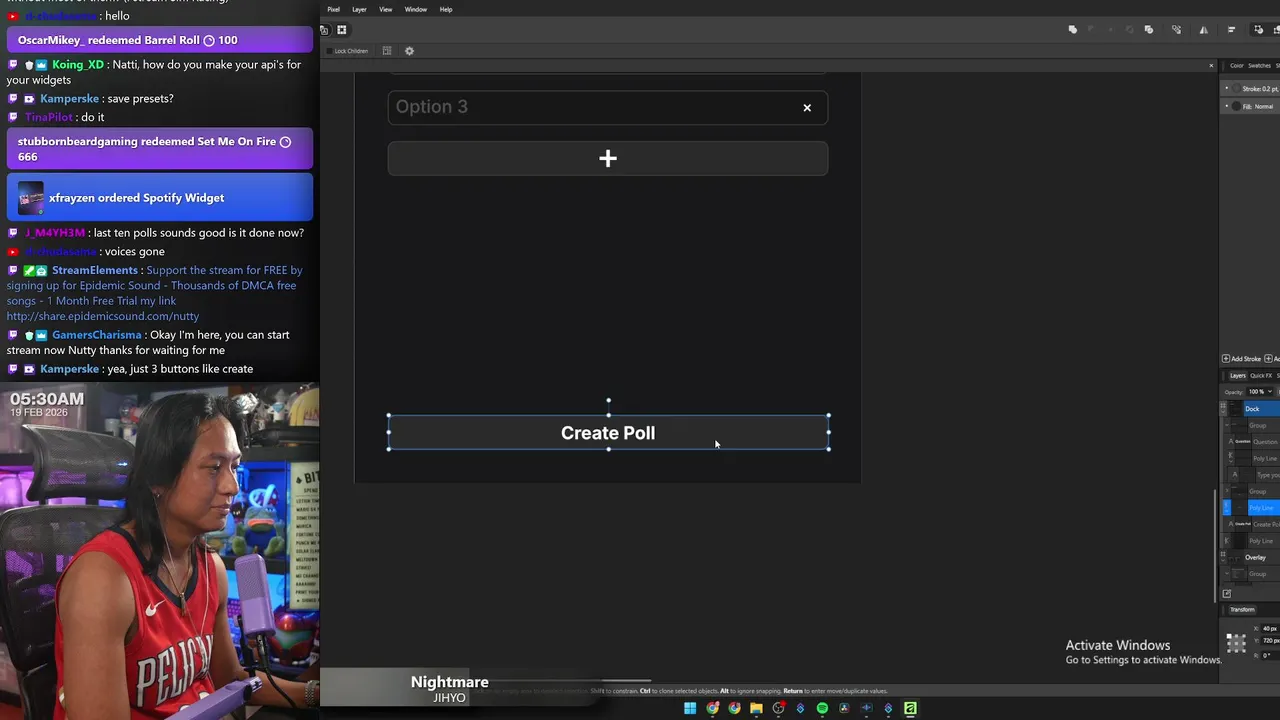Image resolution: width=1280 pixels, height=720 pixels.
Task: Click the transform objects separately icon
Action: (x=1176, y=30)
